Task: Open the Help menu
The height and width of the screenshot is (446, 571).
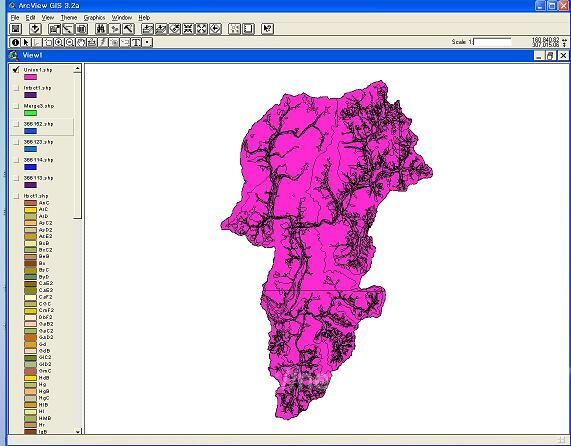Action: click(144, 17)
